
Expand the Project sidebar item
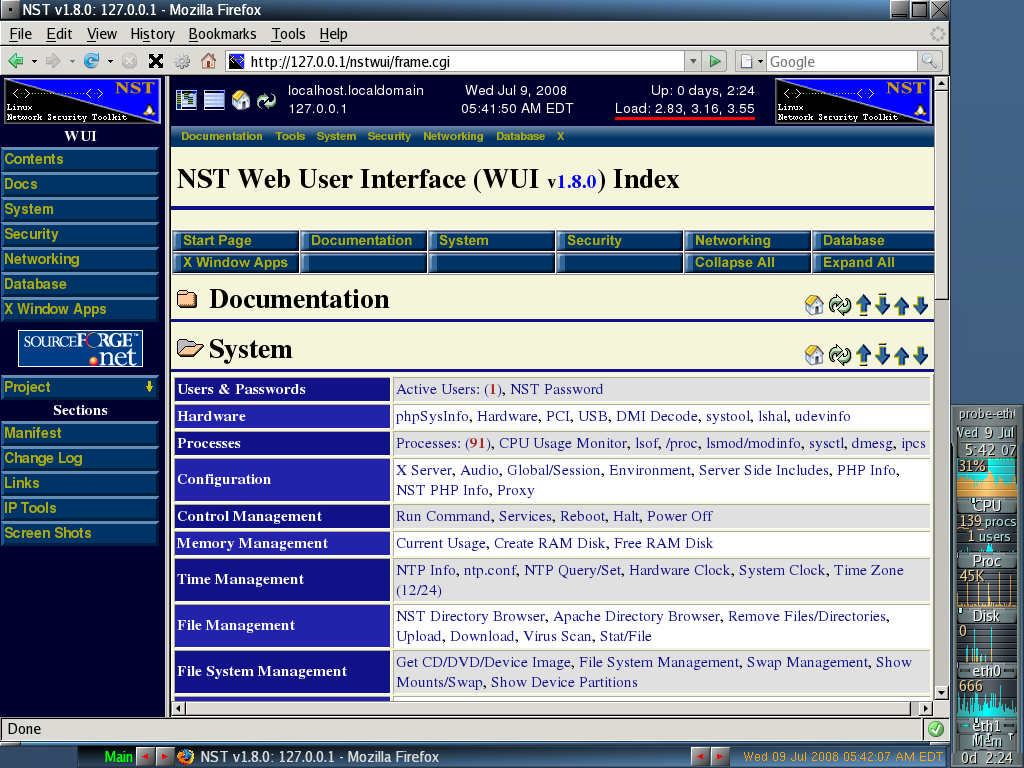(80, 387)
